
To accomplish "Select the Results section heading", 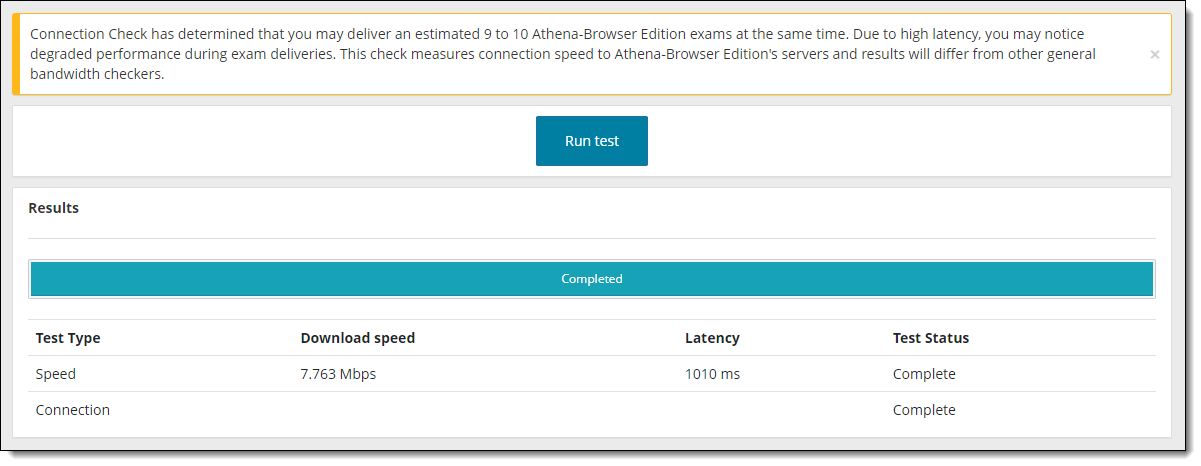I will point(54,208).
